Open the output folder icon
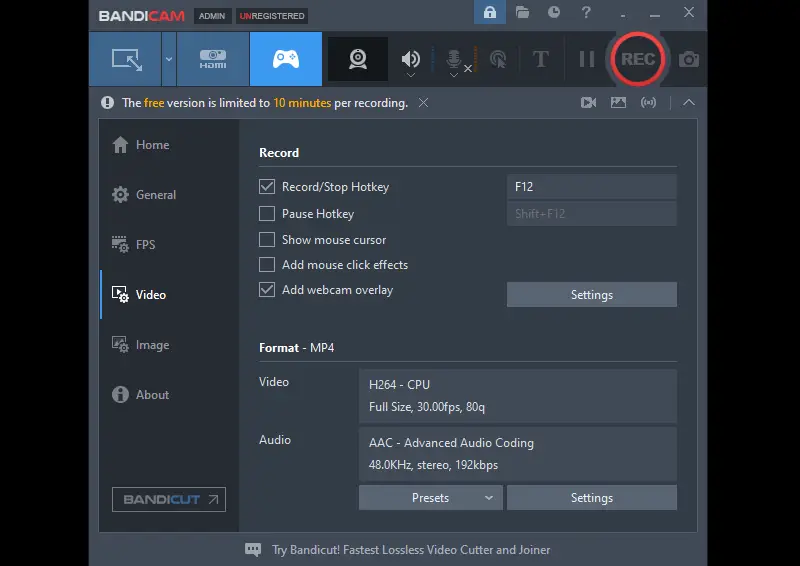The width and height of the screenshot is (800, 566). tap(522, 12)
